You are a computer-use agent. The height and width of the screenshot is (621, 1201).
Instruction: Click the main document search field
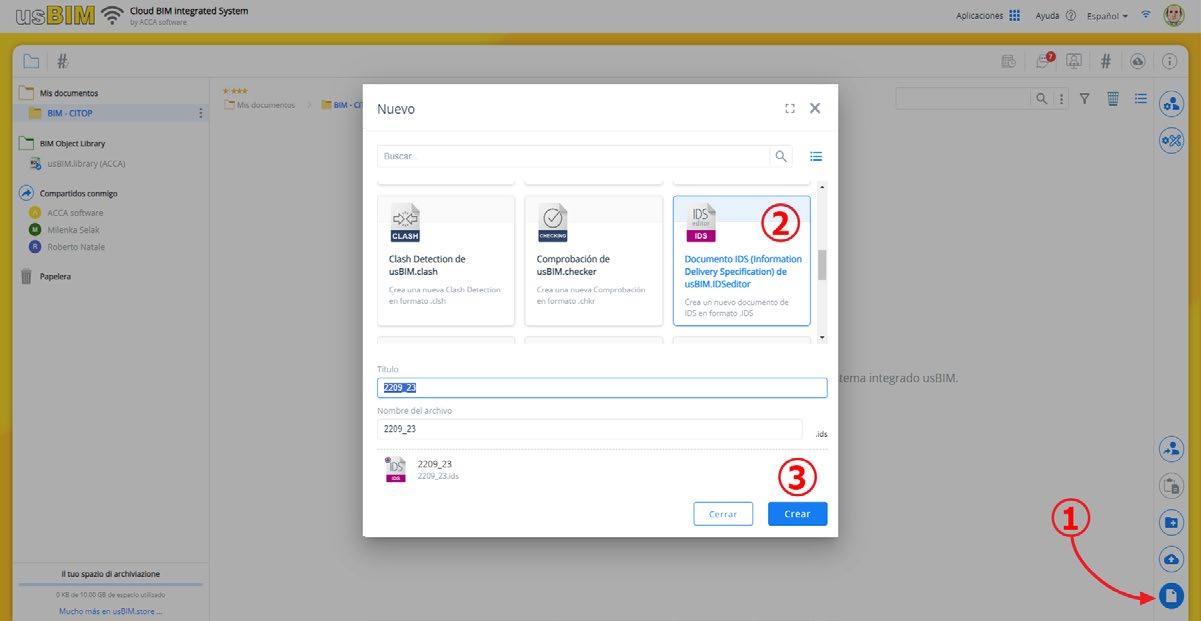coord(963,98)
